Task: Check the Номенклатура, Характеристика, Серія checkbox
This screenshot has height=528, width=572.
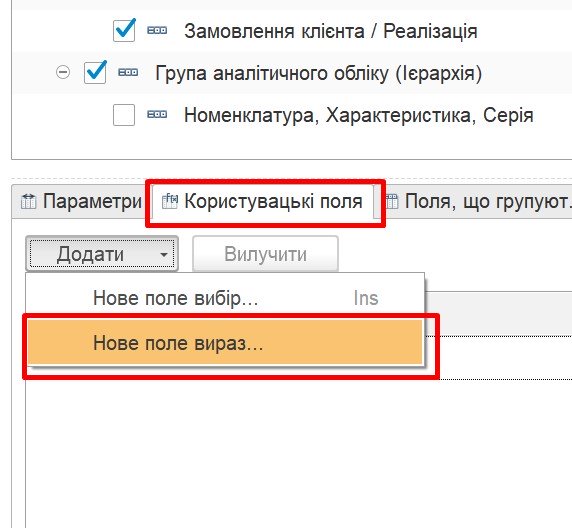Action: click(124, 115)
